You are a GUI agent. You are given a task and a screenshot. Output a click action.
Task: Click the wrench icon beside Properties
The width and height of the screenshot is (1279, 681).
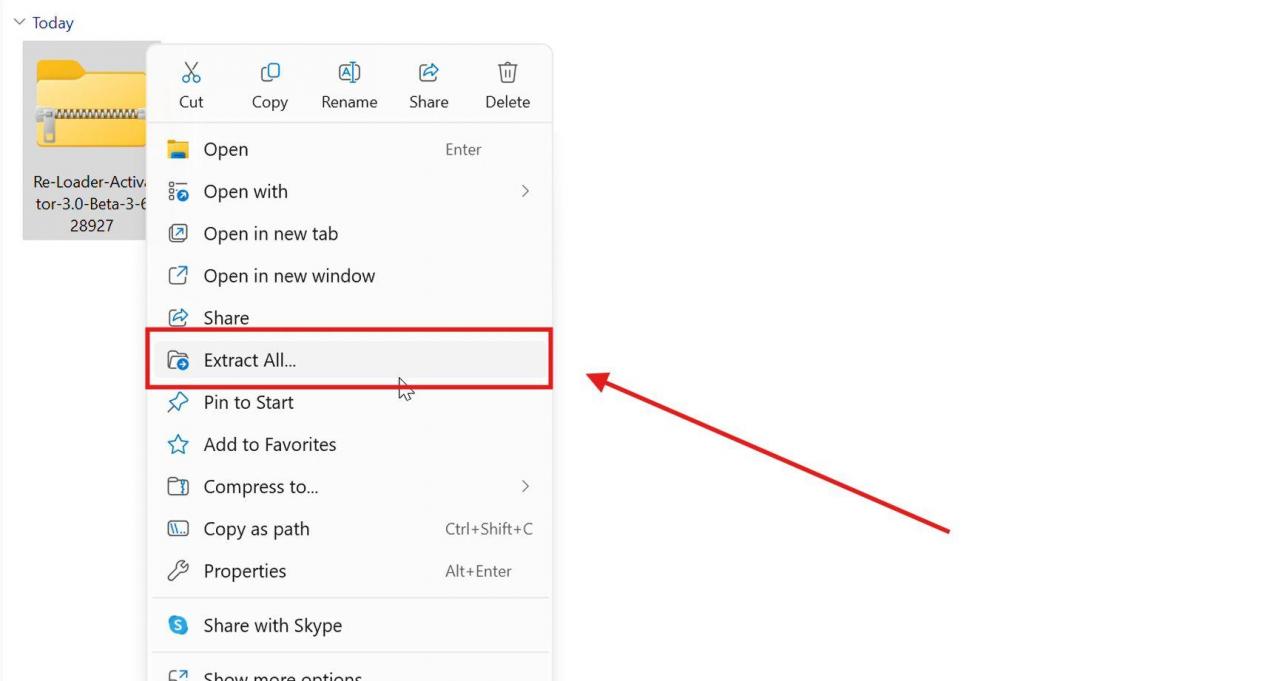pyautogui.click(x=177, y=571)
